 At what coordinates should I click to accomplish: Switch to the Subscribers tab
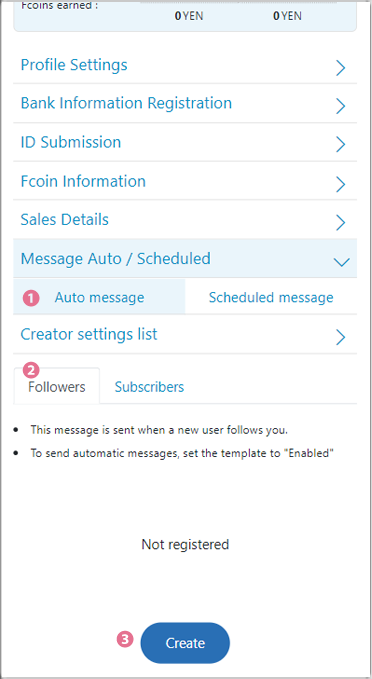click(x=149, y=387)
